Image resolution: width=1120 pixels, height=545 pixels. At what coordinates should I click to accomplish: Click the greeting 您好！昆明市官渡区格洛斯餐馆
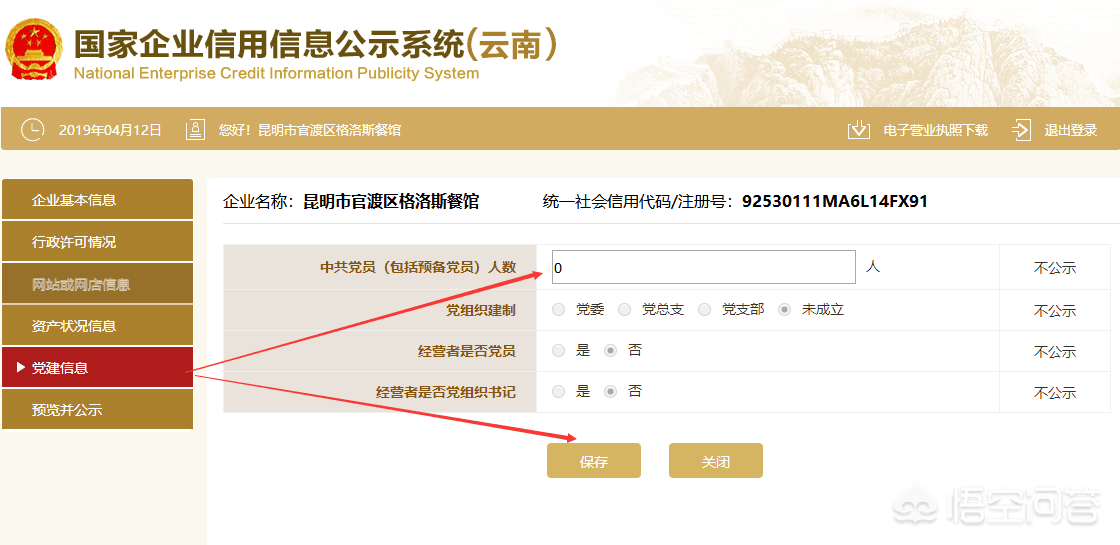[309, 130]
